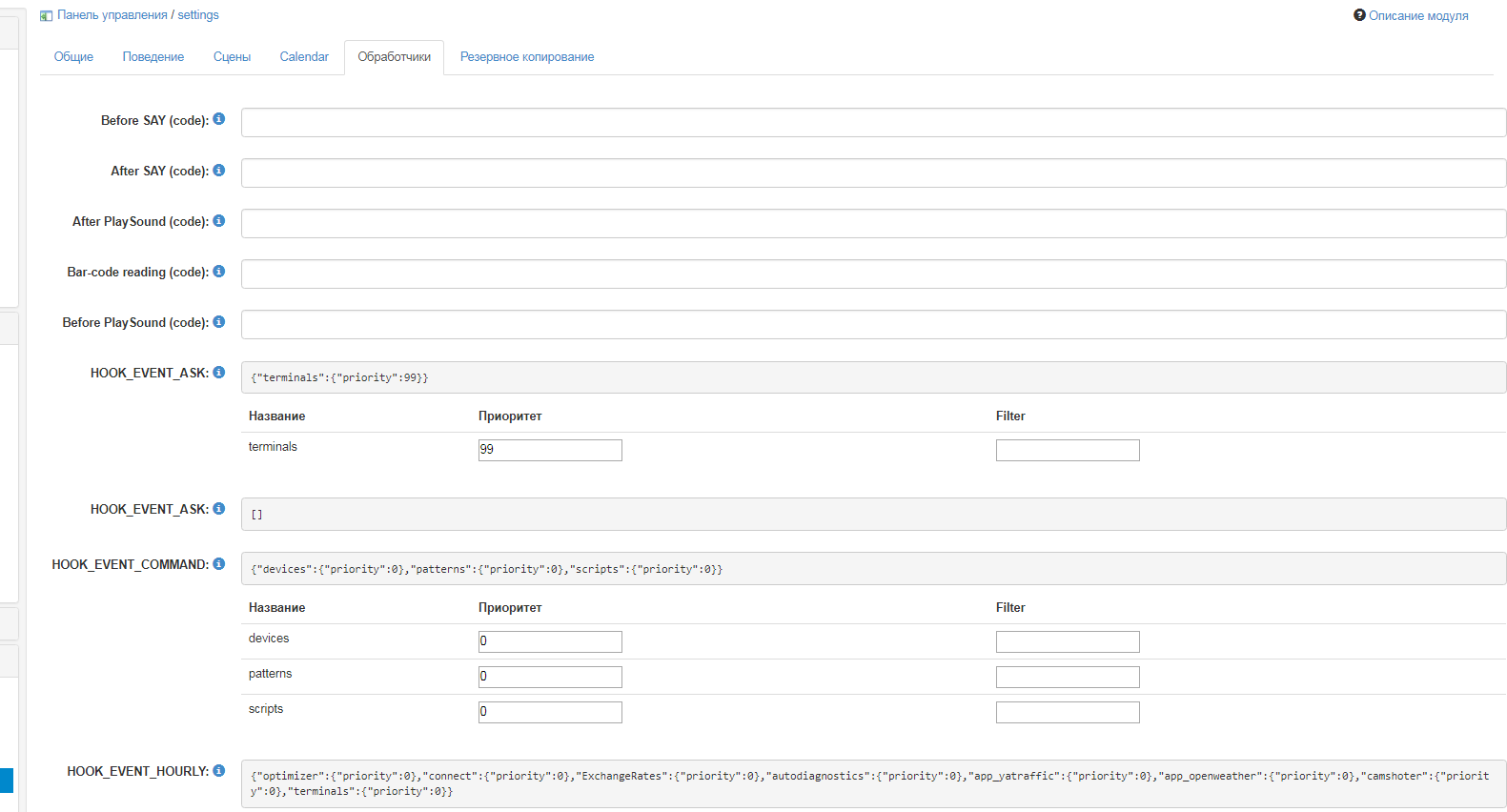This screenshot has width=1507, height=812.
Task: Go to the Calendar tab
Action: pyautogui.click(x=304, y=57)
